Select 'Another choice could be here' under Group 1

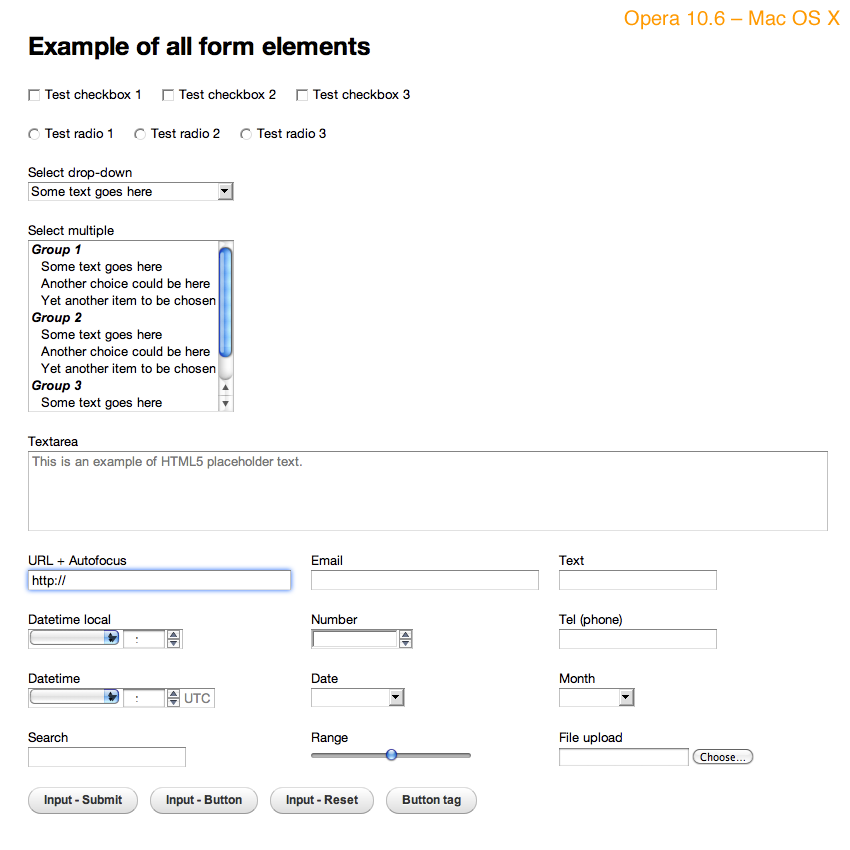(125, 284)
